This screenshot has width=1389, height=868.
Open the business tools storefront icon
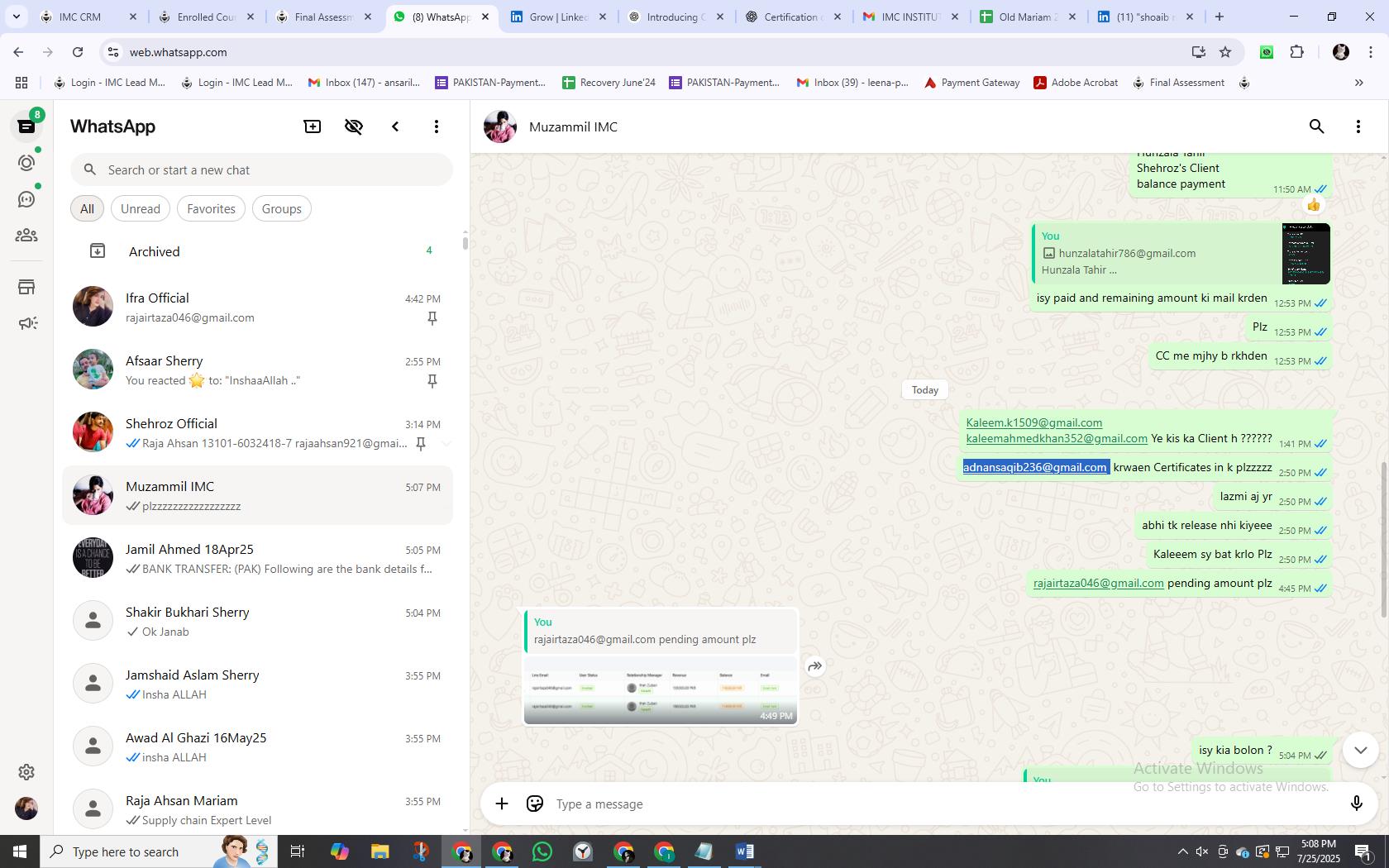(26, 287)
